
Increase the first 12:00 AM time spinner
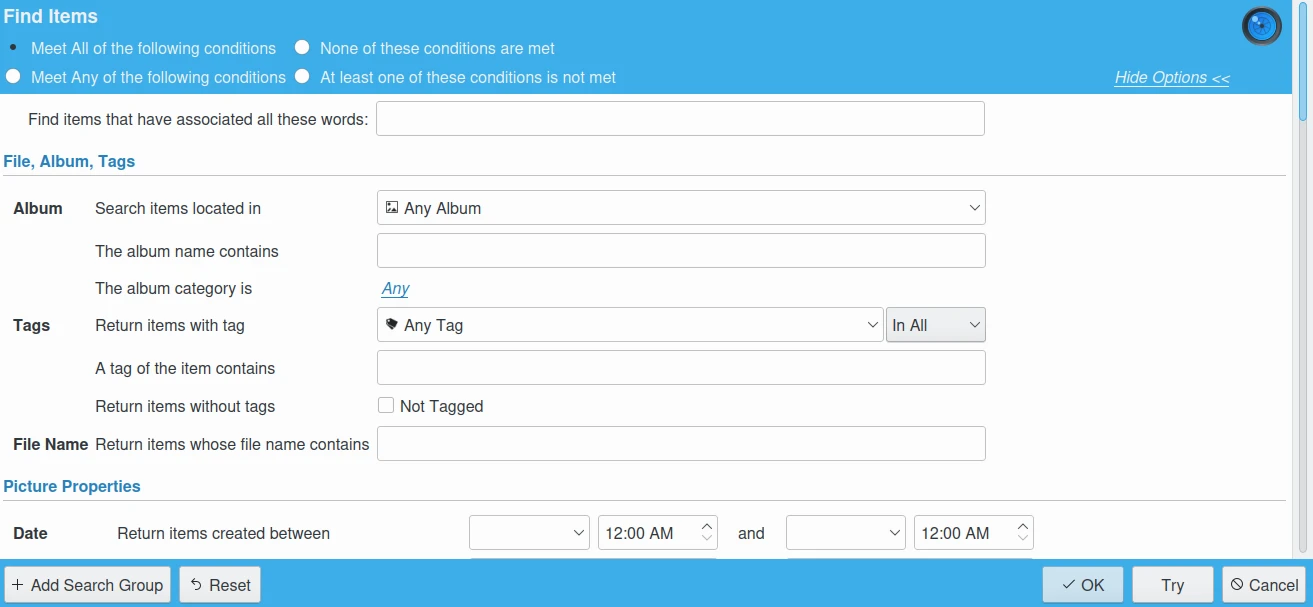click(x=707, y=526)
